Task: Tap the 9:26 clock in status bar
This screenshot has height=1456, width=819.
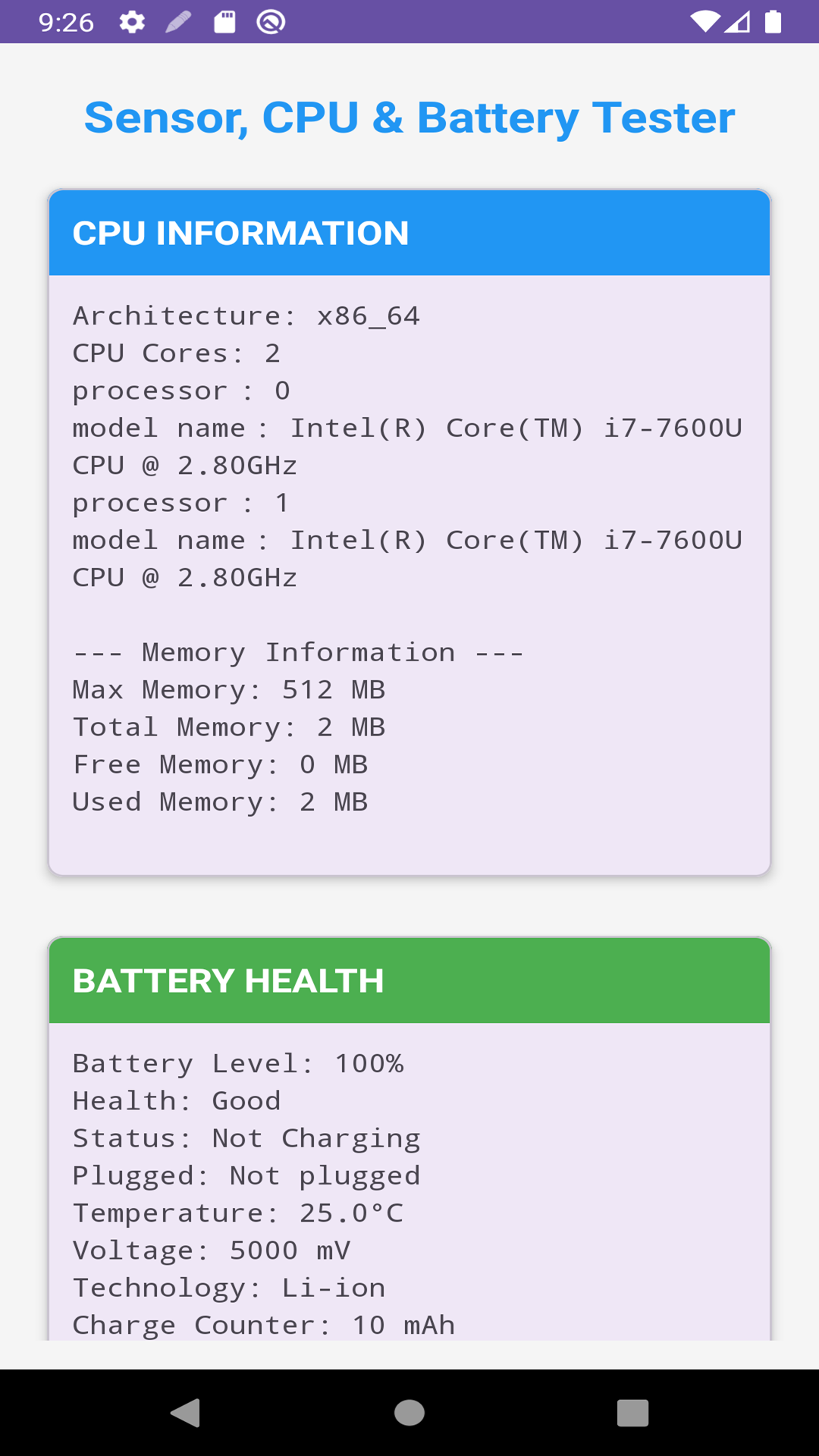Action: coord(66,22)
